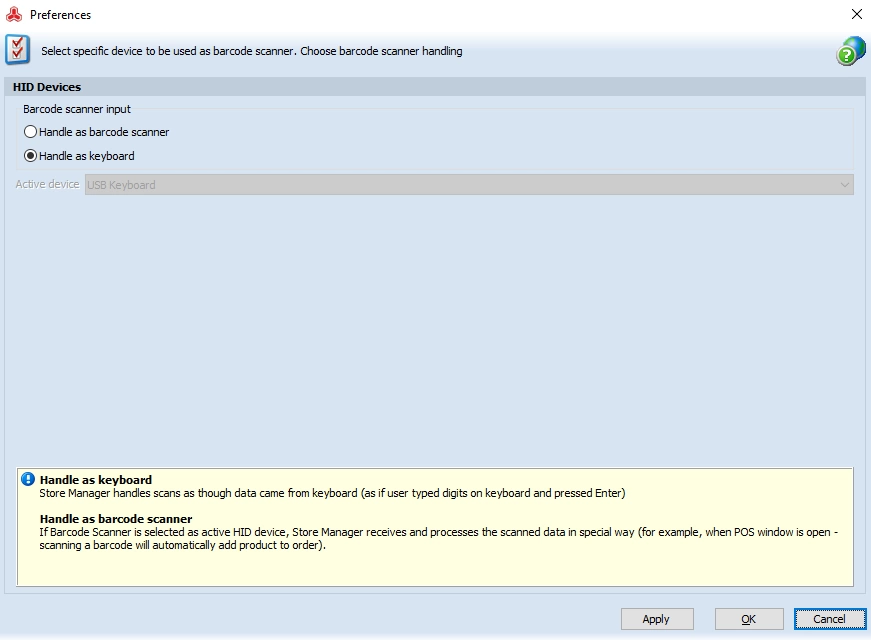Click the Active device label
871x640 pixels.
(x=47, y=184)
